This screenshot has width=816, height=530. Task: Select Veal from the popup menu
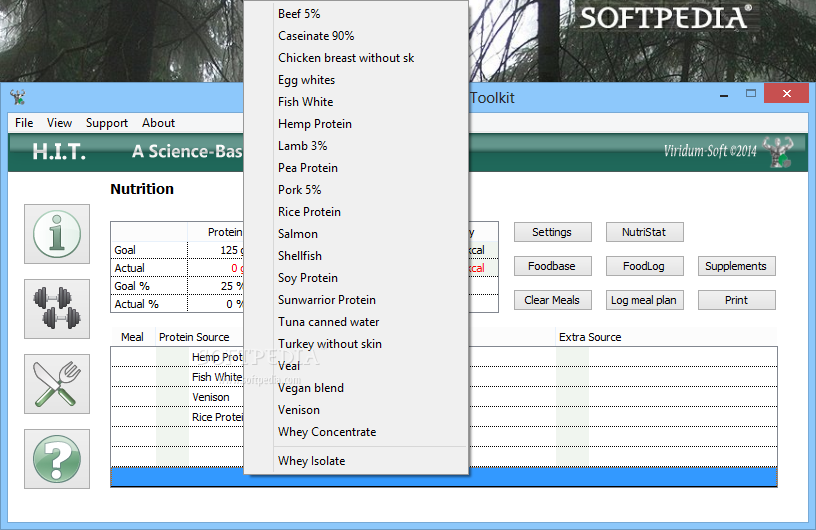click(x=356, y=366)
